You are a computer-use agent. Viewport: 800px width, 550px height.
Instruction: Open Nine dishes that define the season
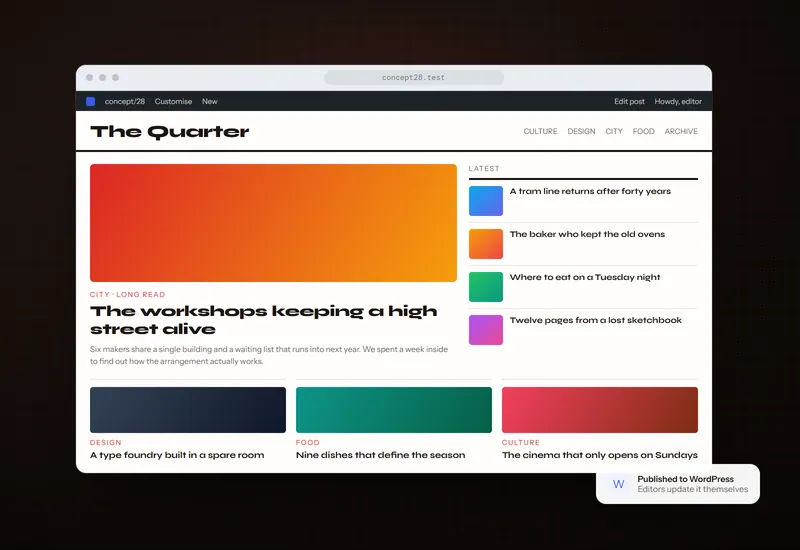pyautogui.click(x=381, y=455)
